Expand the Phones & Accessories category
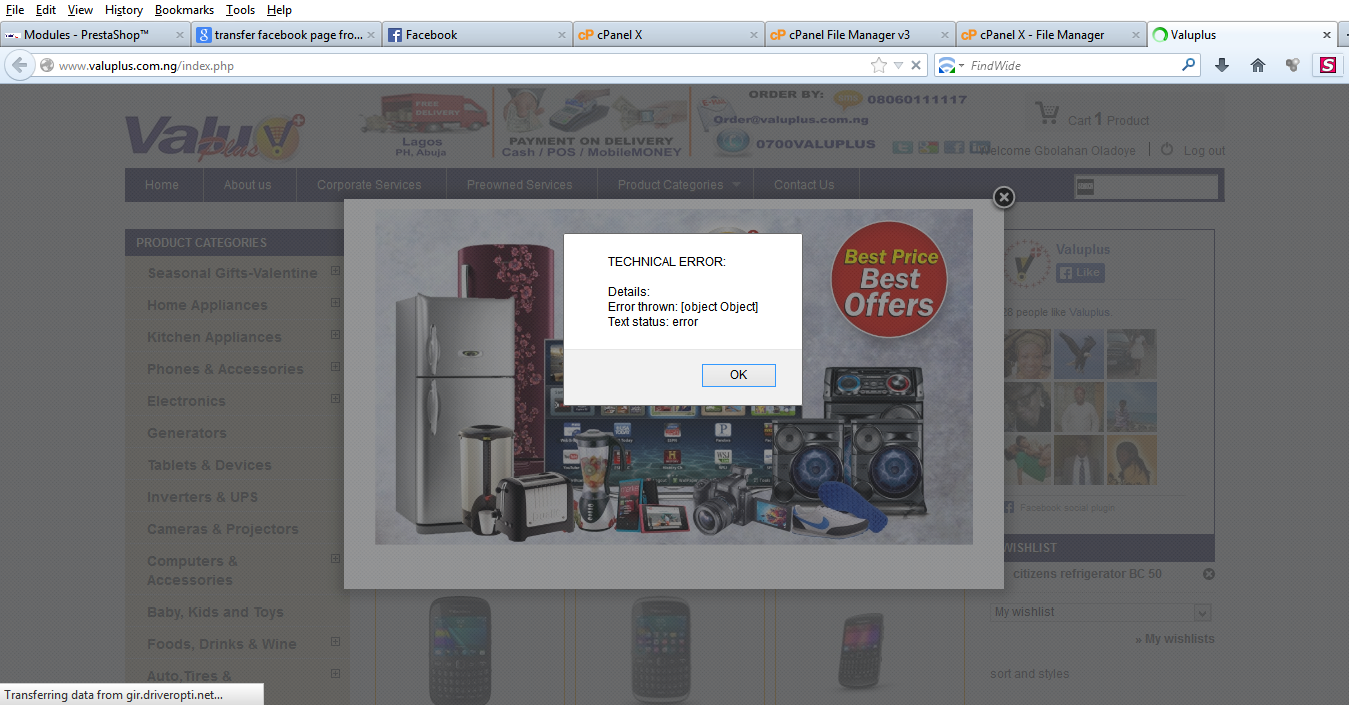 pos(336,367)
